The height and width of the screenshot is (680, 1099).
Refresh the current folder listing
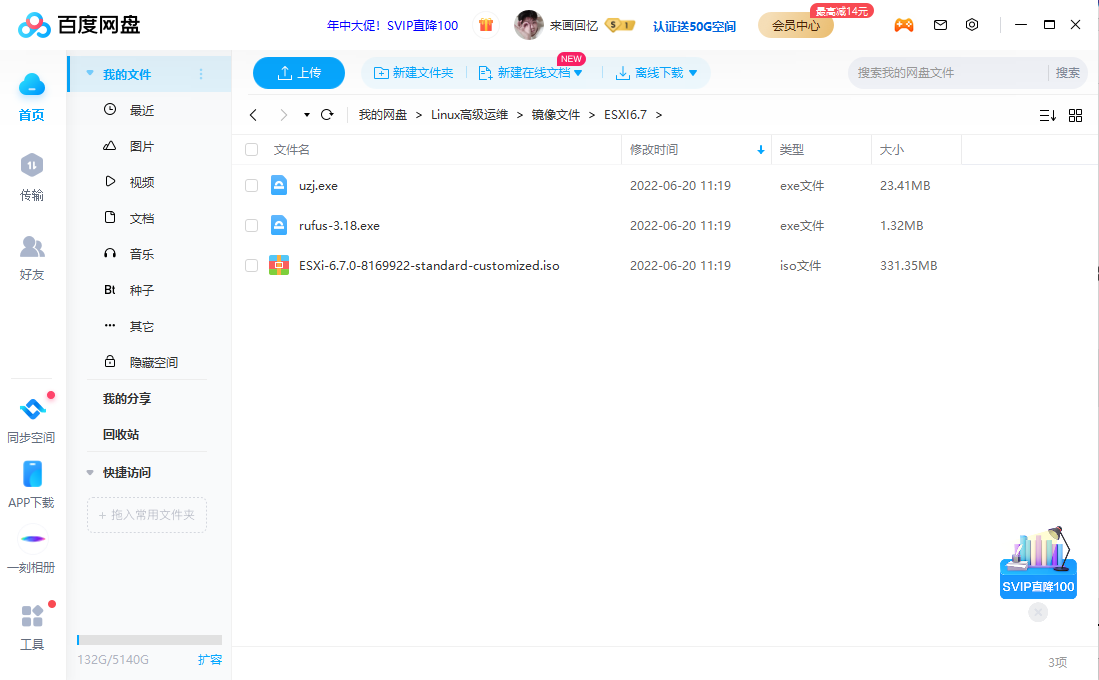tap(327, 115)
